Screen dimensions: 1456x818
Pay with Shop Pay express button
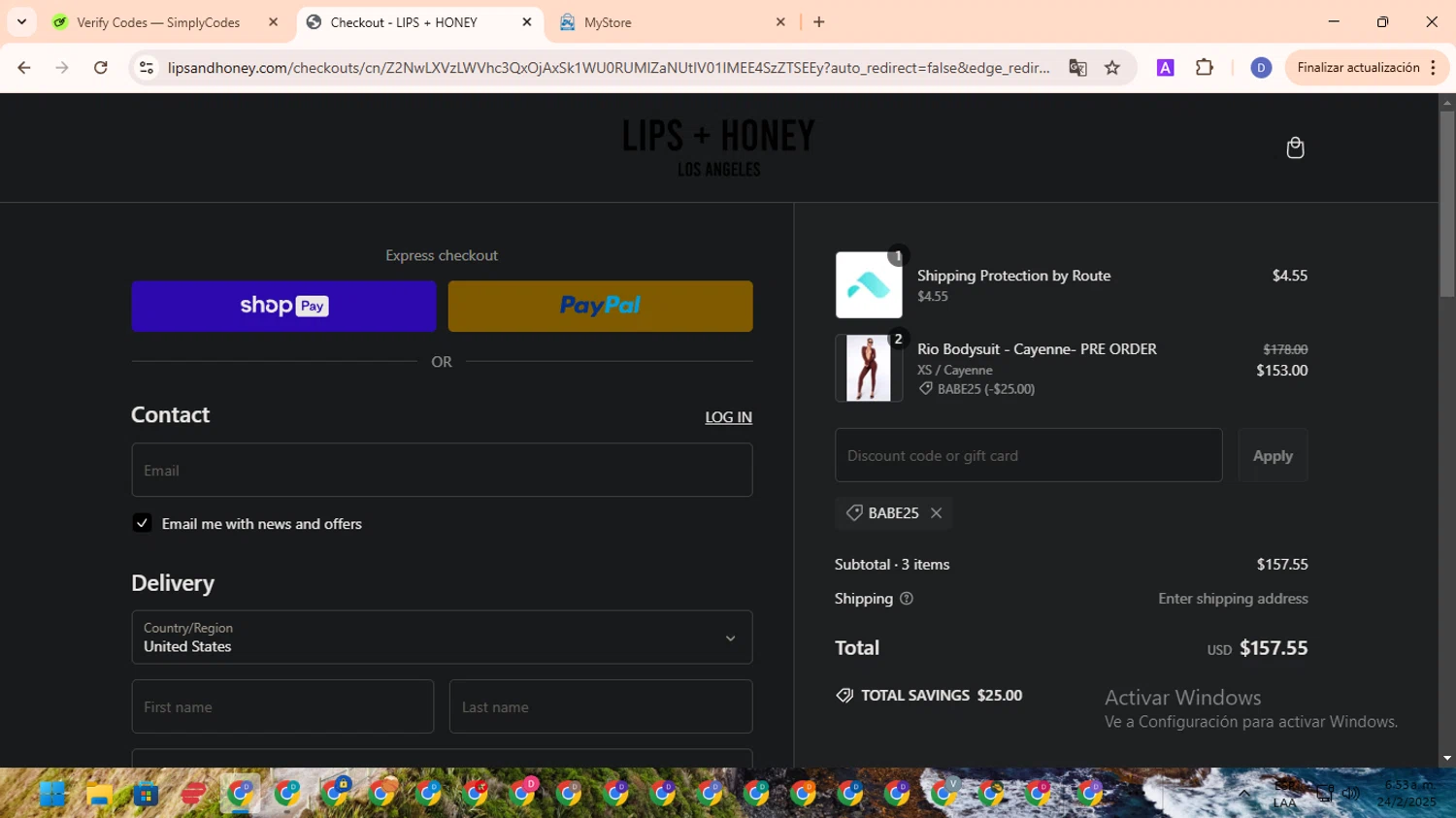283,307
